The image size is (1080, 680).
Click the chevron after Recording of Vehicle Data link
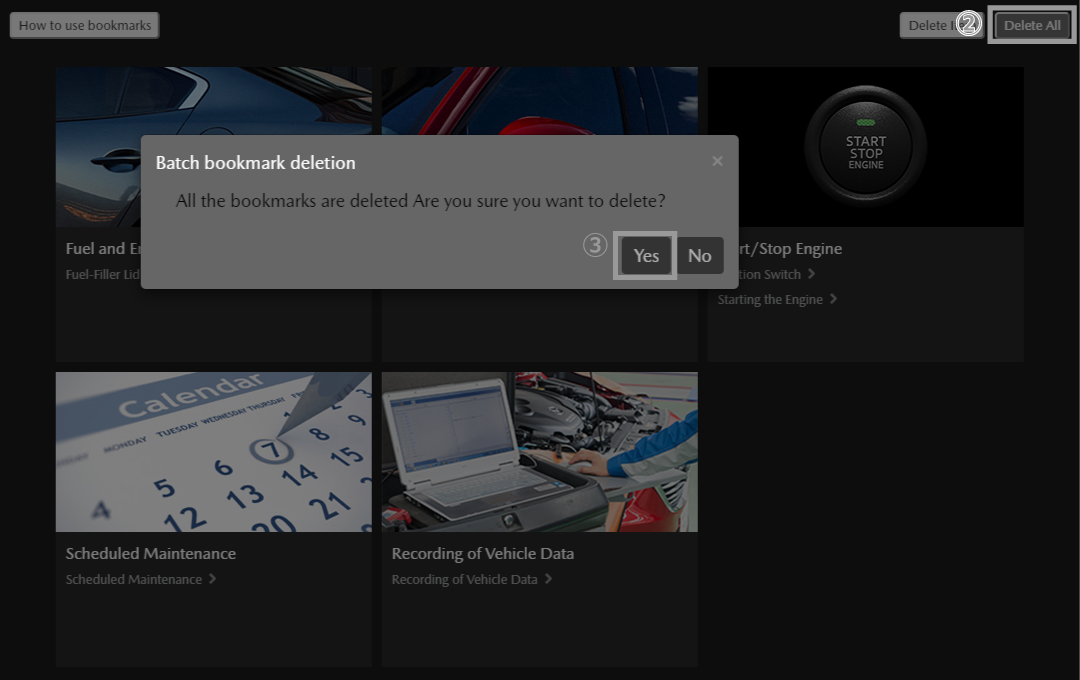click(548, 579)
